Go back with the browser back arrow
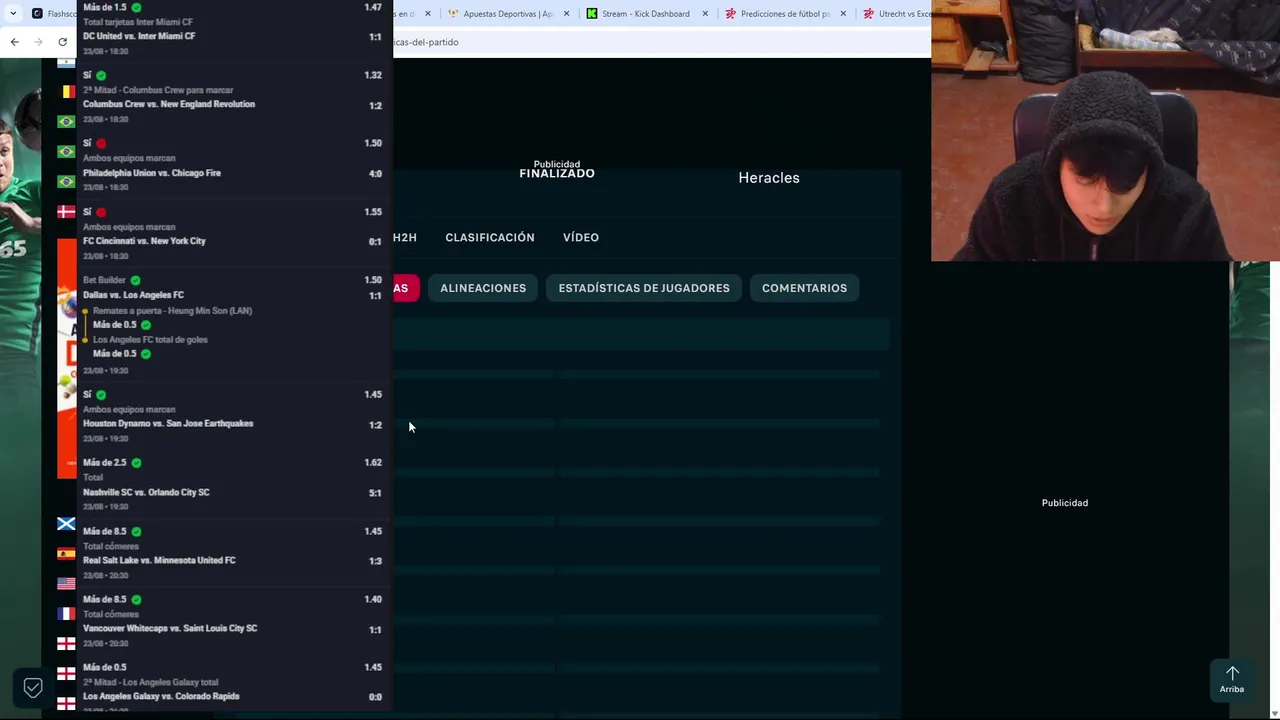The image size is (1280, 720). click(x=14, y=42)
